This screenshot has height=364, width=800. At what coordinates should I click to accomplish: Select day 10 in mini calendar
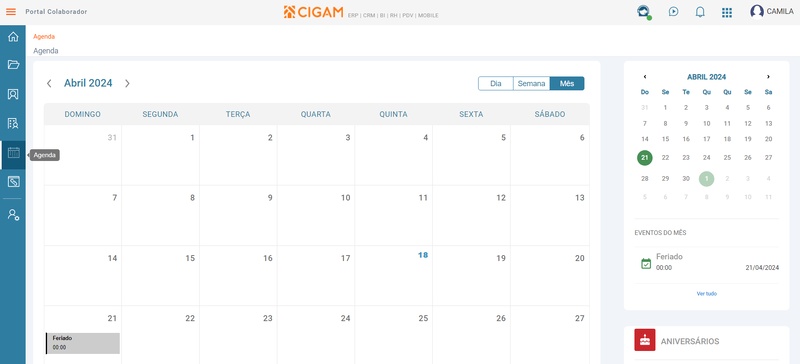(x=707, y=124)
